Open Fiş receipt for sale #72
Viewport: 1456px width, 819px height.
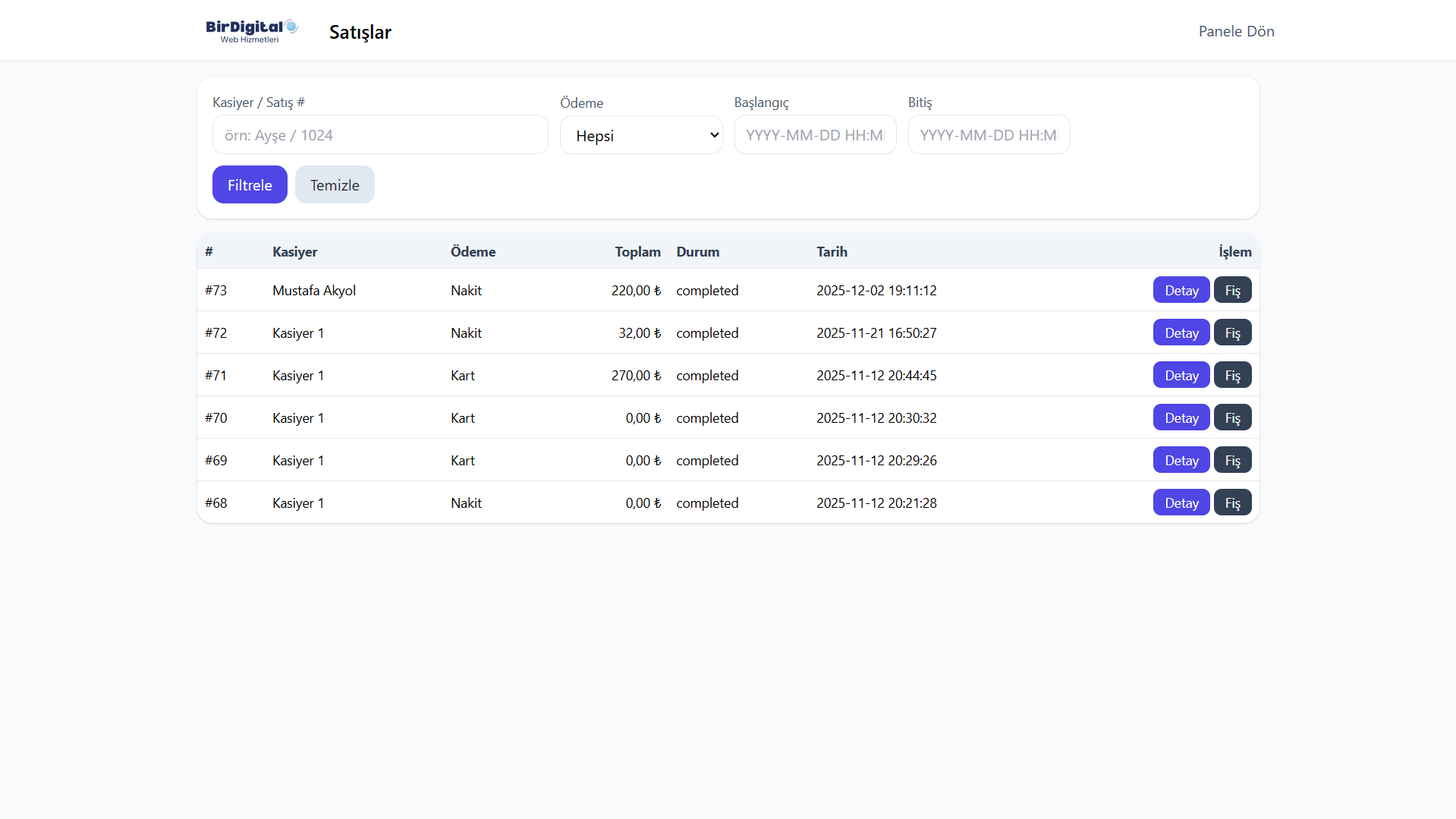coord(1232,332)
